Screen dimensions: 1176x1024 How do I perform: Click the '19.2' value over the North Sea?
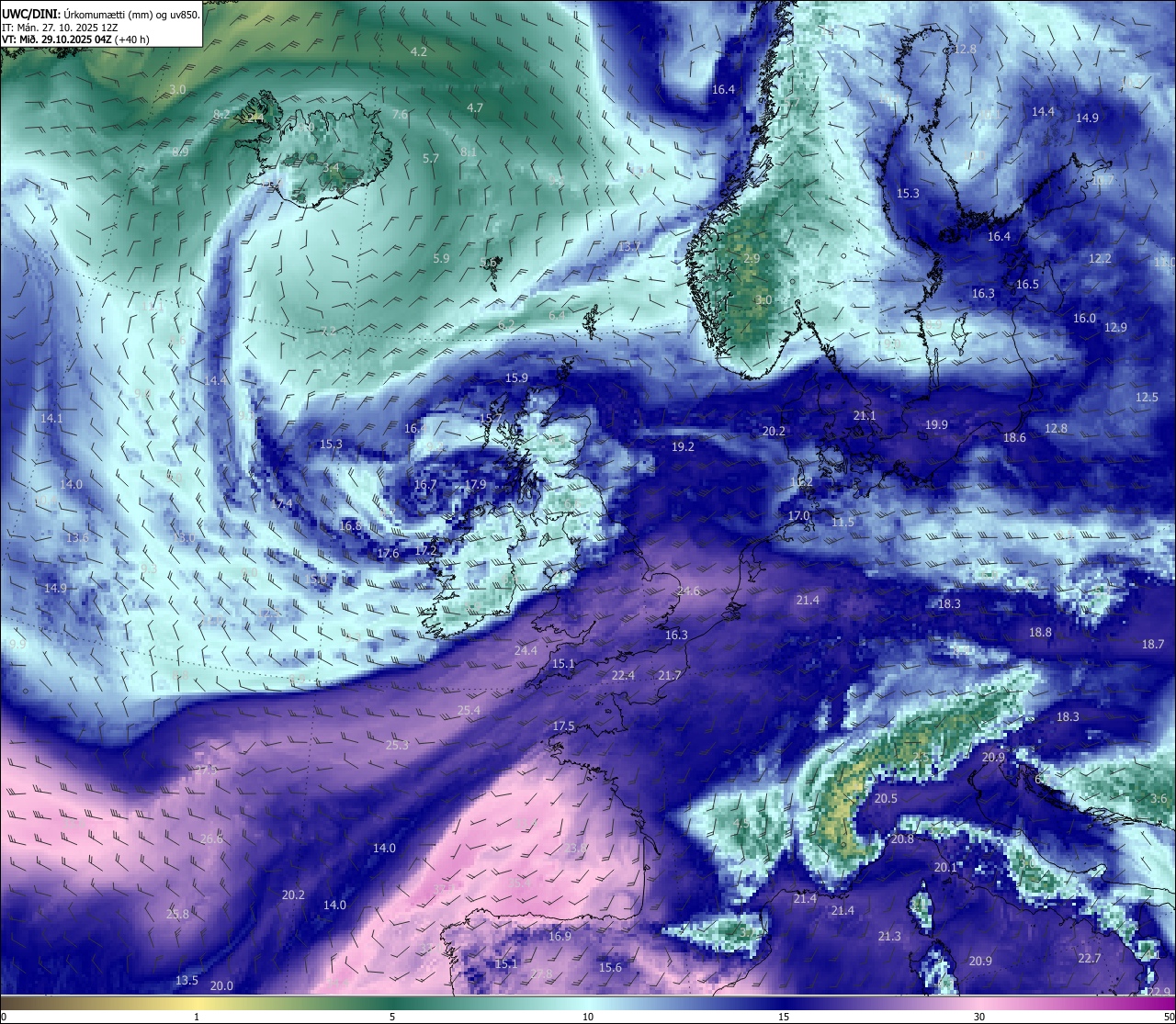point(683,447)
